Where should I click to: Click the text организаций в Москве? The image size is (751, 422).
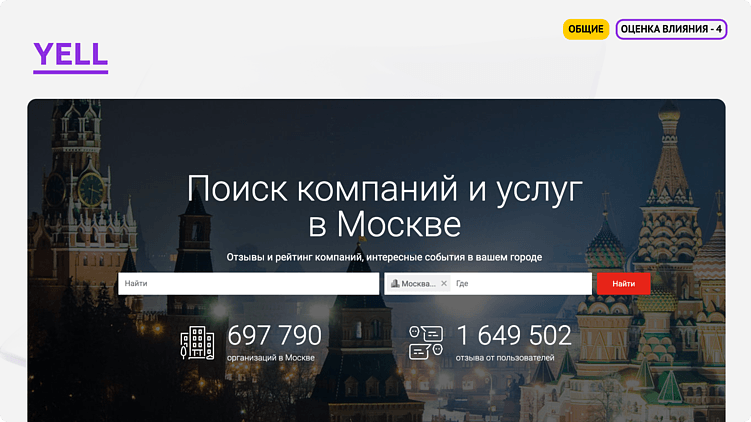(271, 358)
